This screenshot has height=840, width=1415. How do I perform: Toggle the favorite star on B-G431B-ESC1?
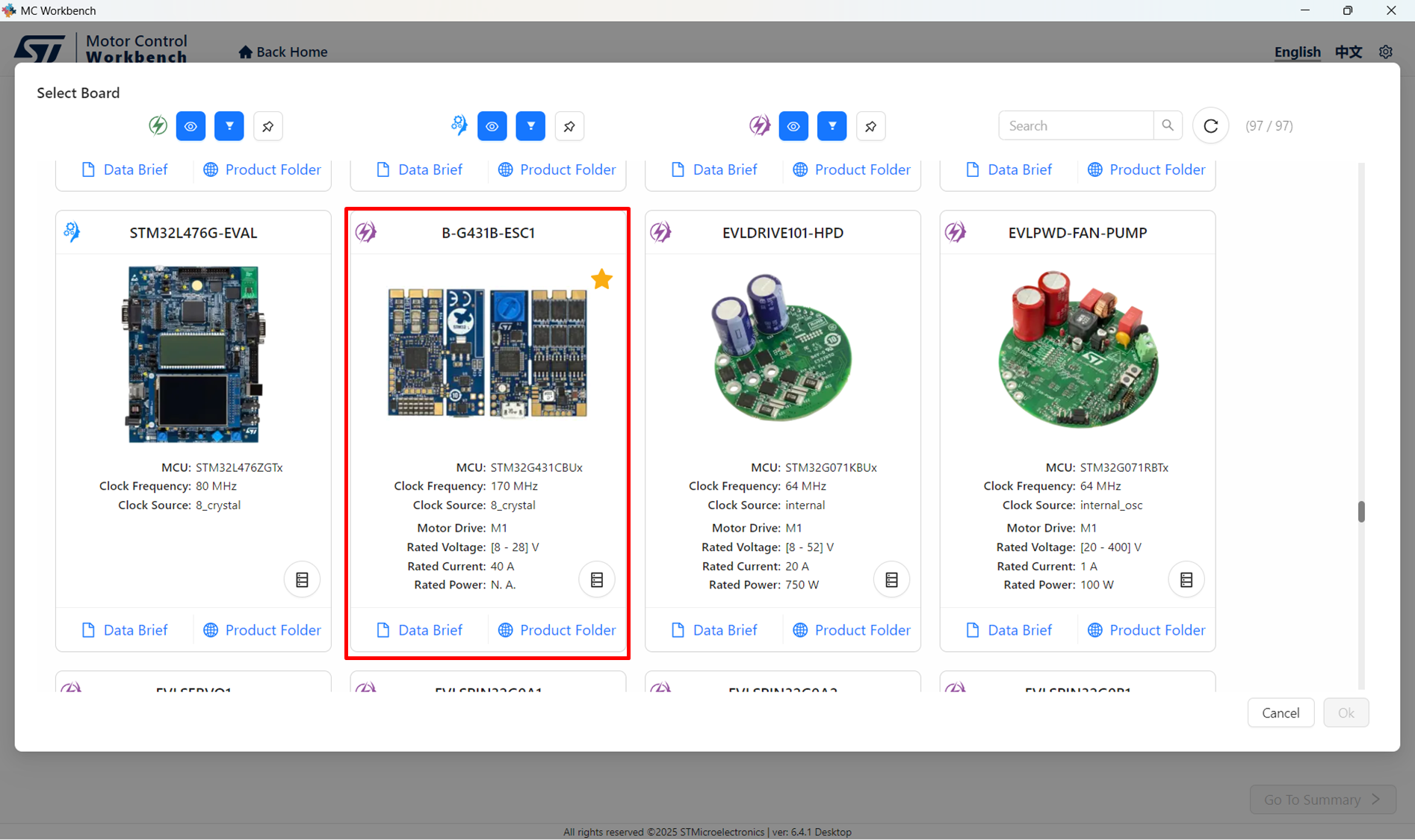pyautogui.click(x=601, y=279)
